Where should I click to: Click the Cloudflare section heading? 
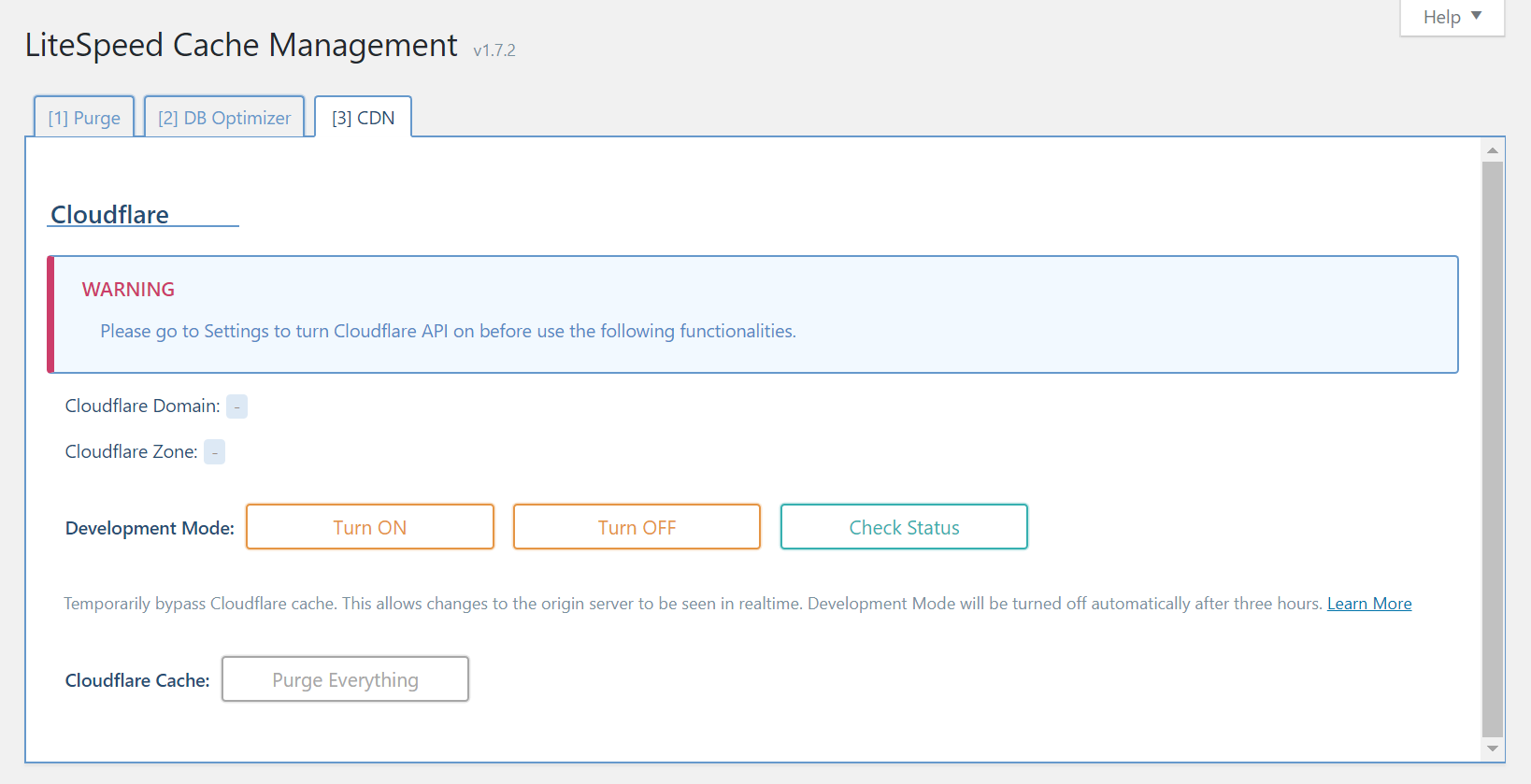(109, 215)
